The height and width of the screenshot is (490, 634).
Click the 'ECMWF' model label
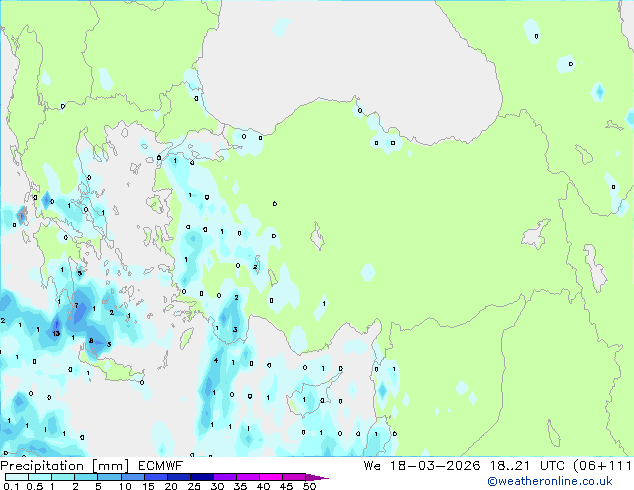coord(161,466)
